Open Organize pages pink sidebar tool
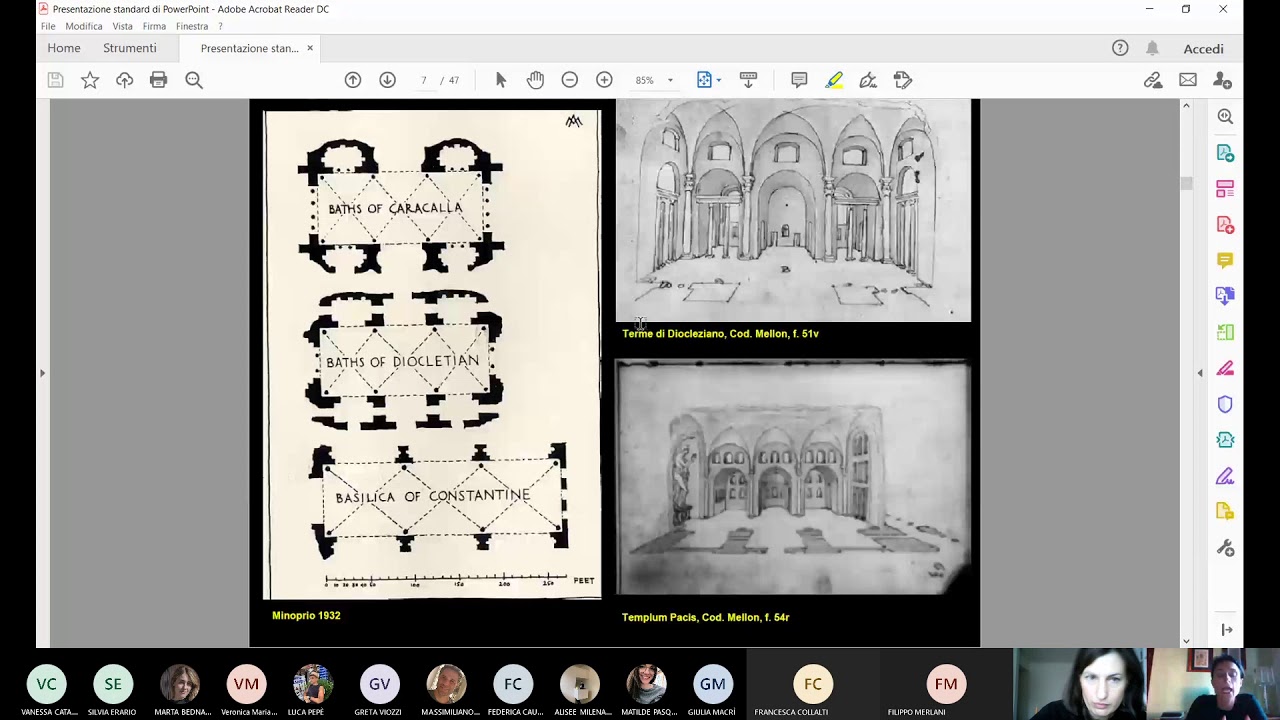 click(x=1225, y=188)
